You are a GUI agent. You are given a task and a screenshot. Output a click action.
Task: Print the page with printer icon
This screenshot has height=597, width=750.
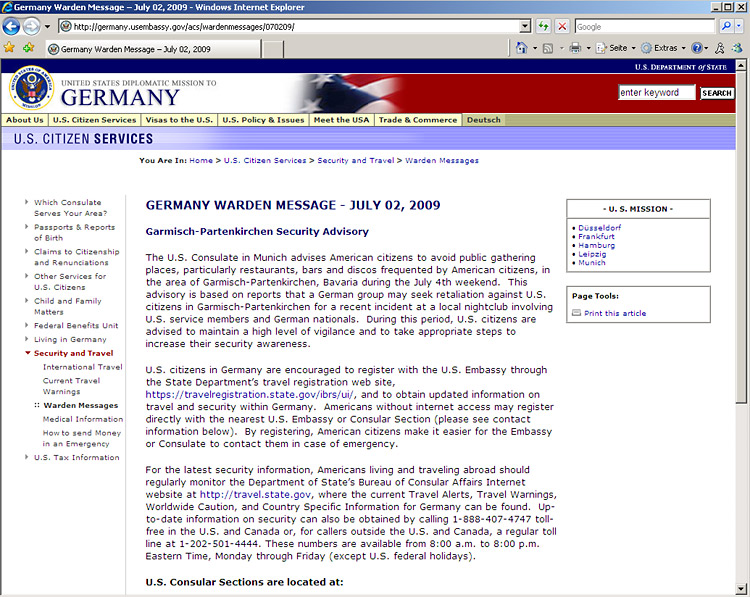(x=575, y=48)
